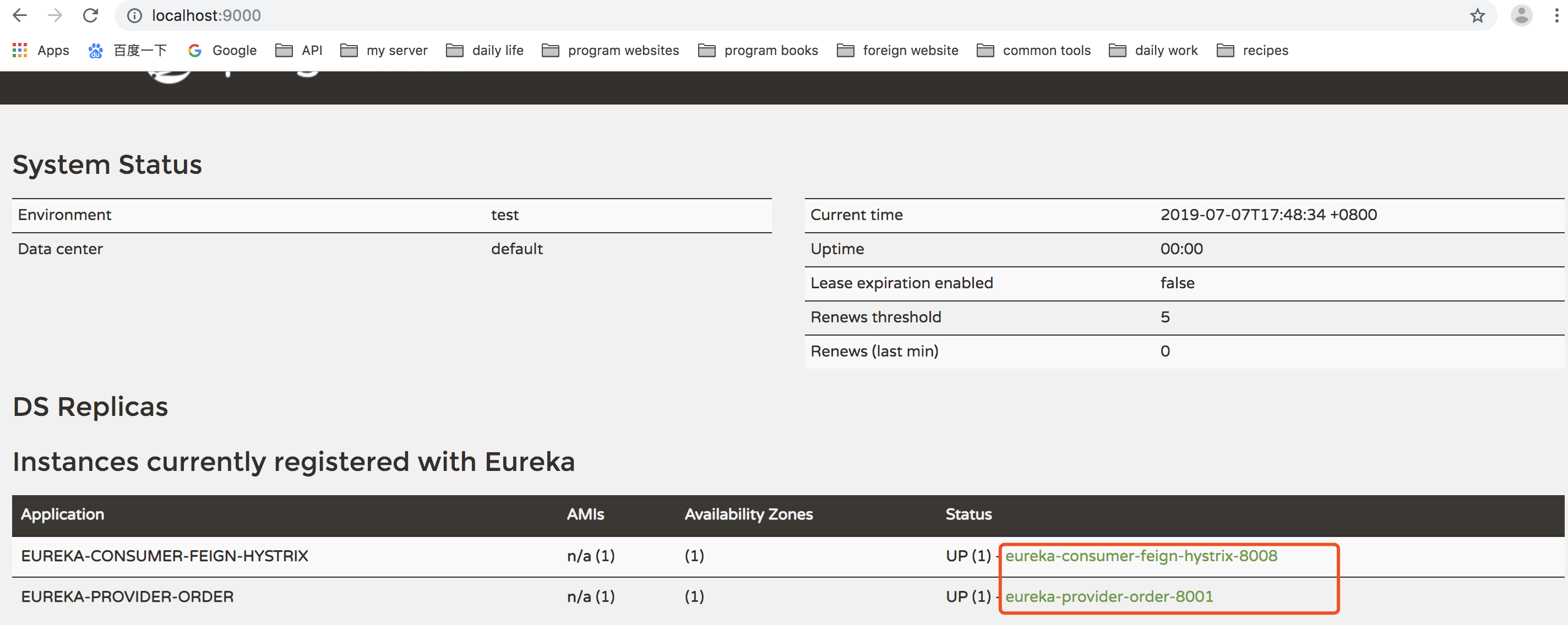Viewport: 1568px width, 625px height.
Task: Expand the program websites bookmark folder
Action: click(611, 51)
